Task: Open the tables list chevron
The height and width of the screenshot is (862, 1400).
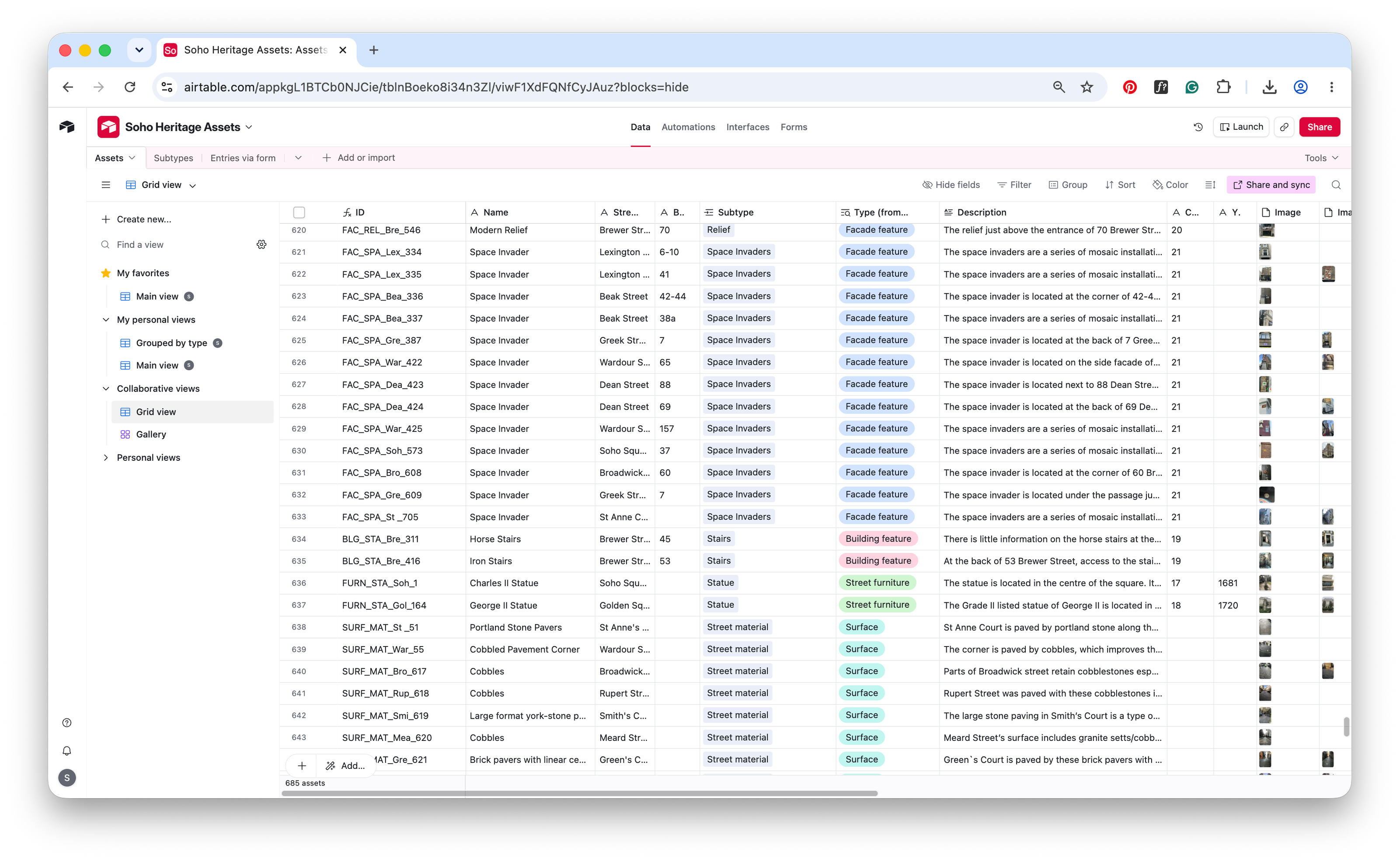Action: click(298, 158)
